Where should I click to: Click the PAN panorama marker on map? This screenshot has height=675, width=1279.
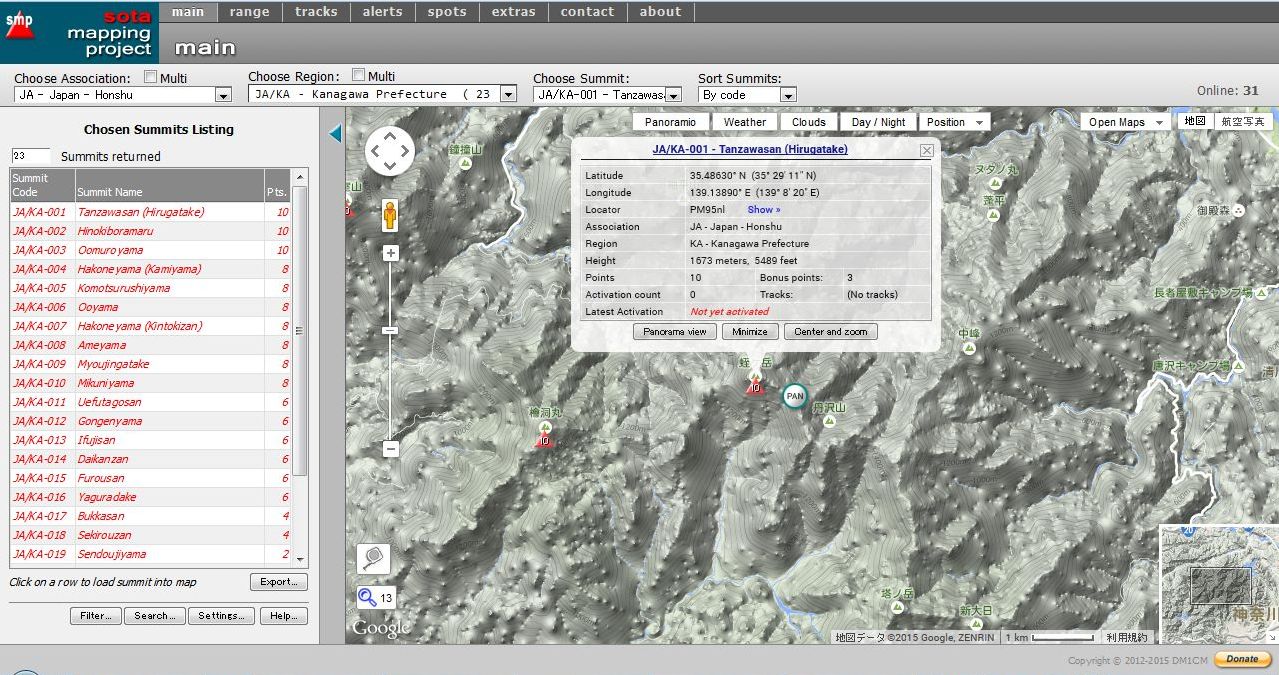point(795,396)
